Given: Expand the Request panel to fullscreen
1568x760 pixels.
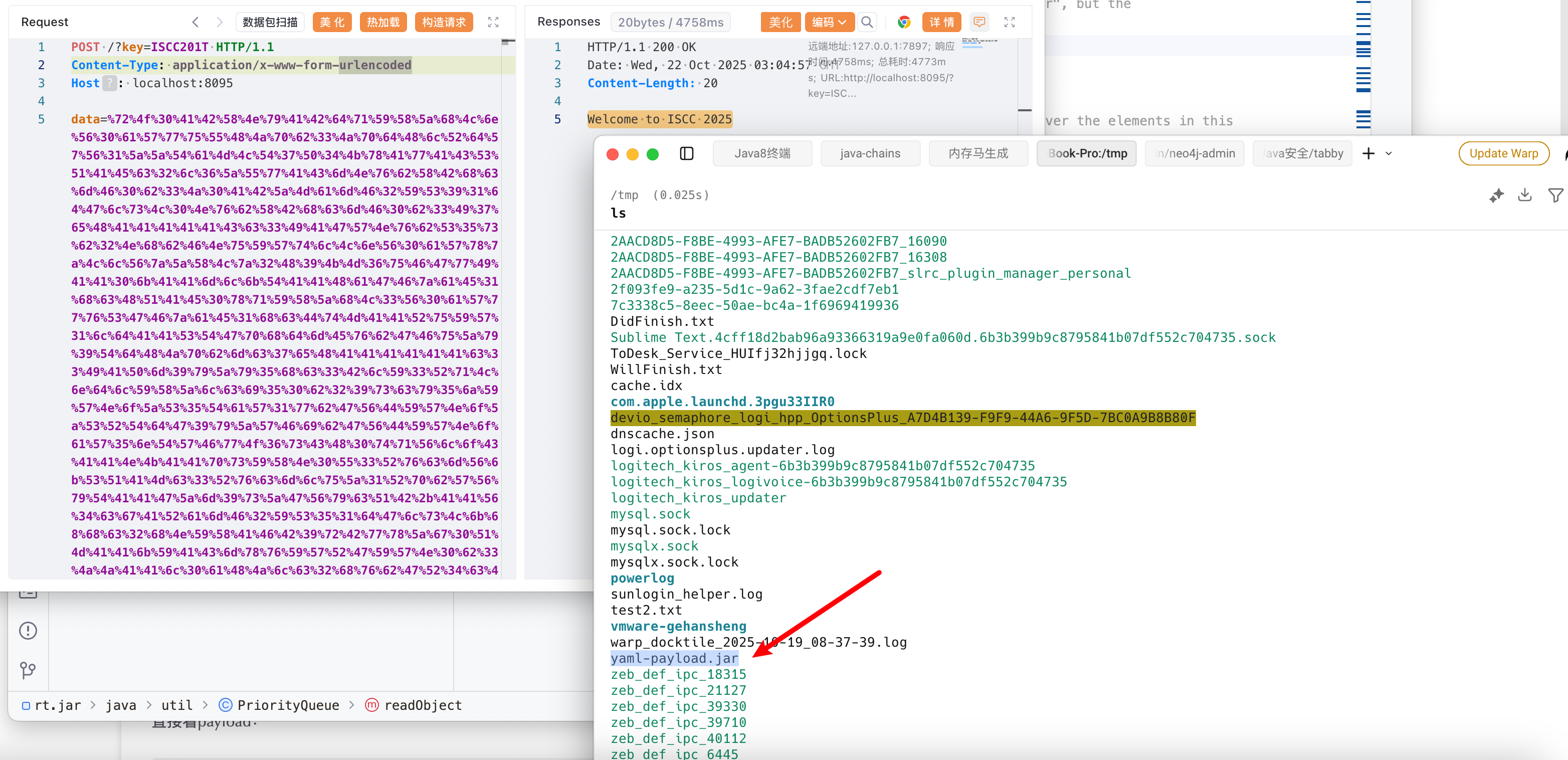Looking at the screenshot, I should pyautogui.click(x=493, y=23).
